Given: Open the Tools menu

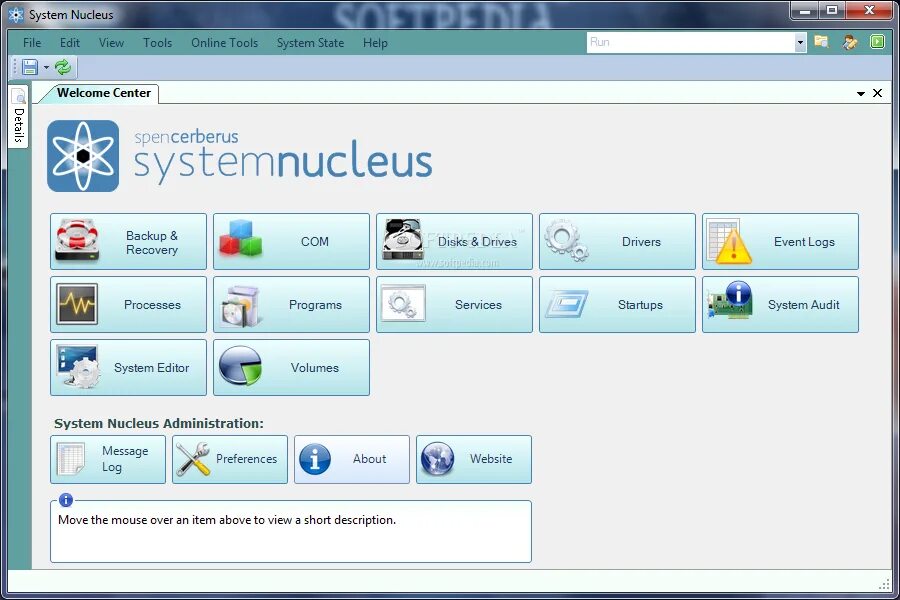Looking at the screenshot, I should [x=157, y=43].
